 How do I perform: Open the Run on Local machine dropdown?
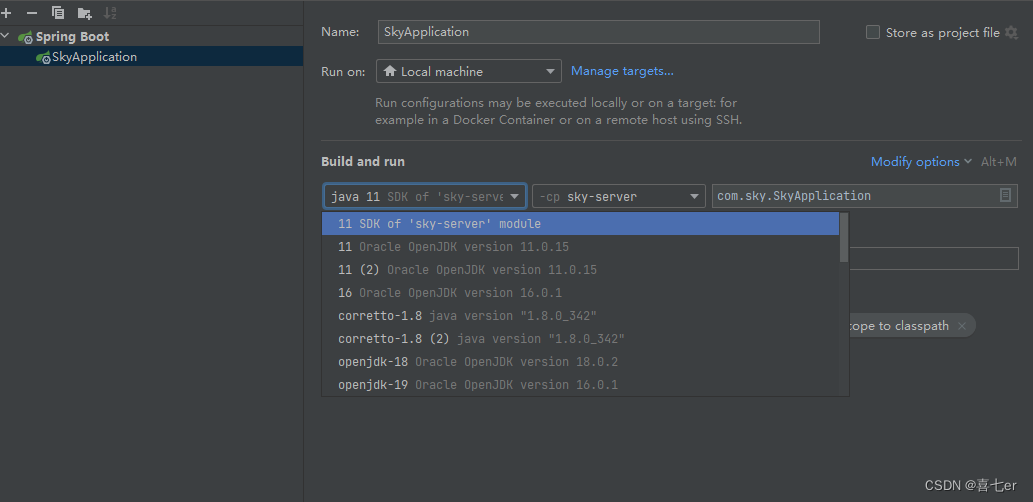click(468, 71)
